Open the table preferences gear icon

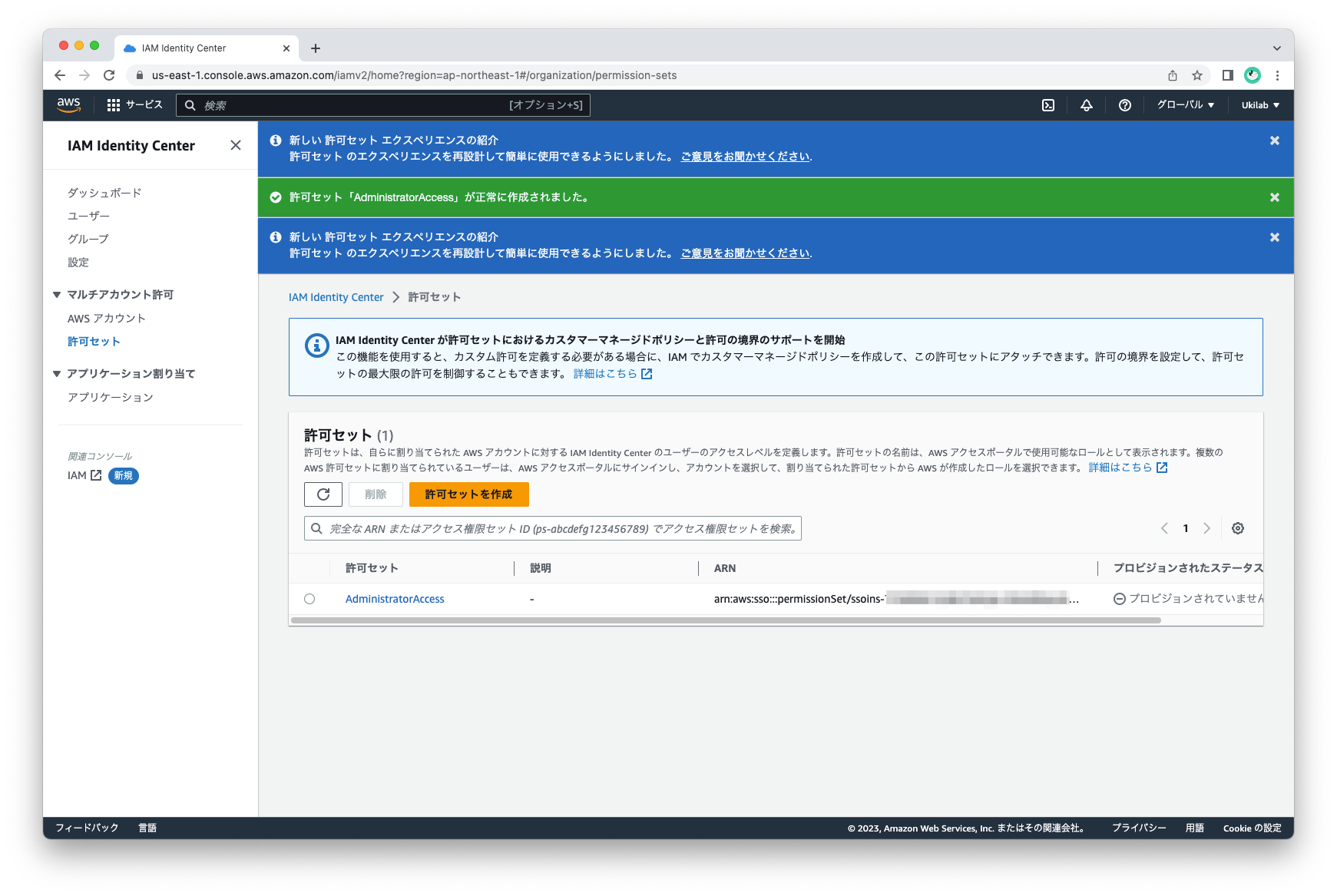point(1238,528)
